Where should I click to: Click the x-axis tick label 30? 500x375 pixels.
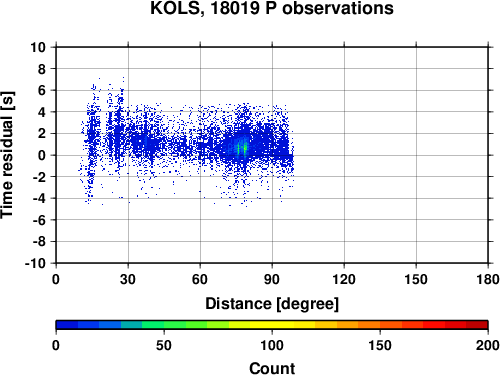point(128,279)
